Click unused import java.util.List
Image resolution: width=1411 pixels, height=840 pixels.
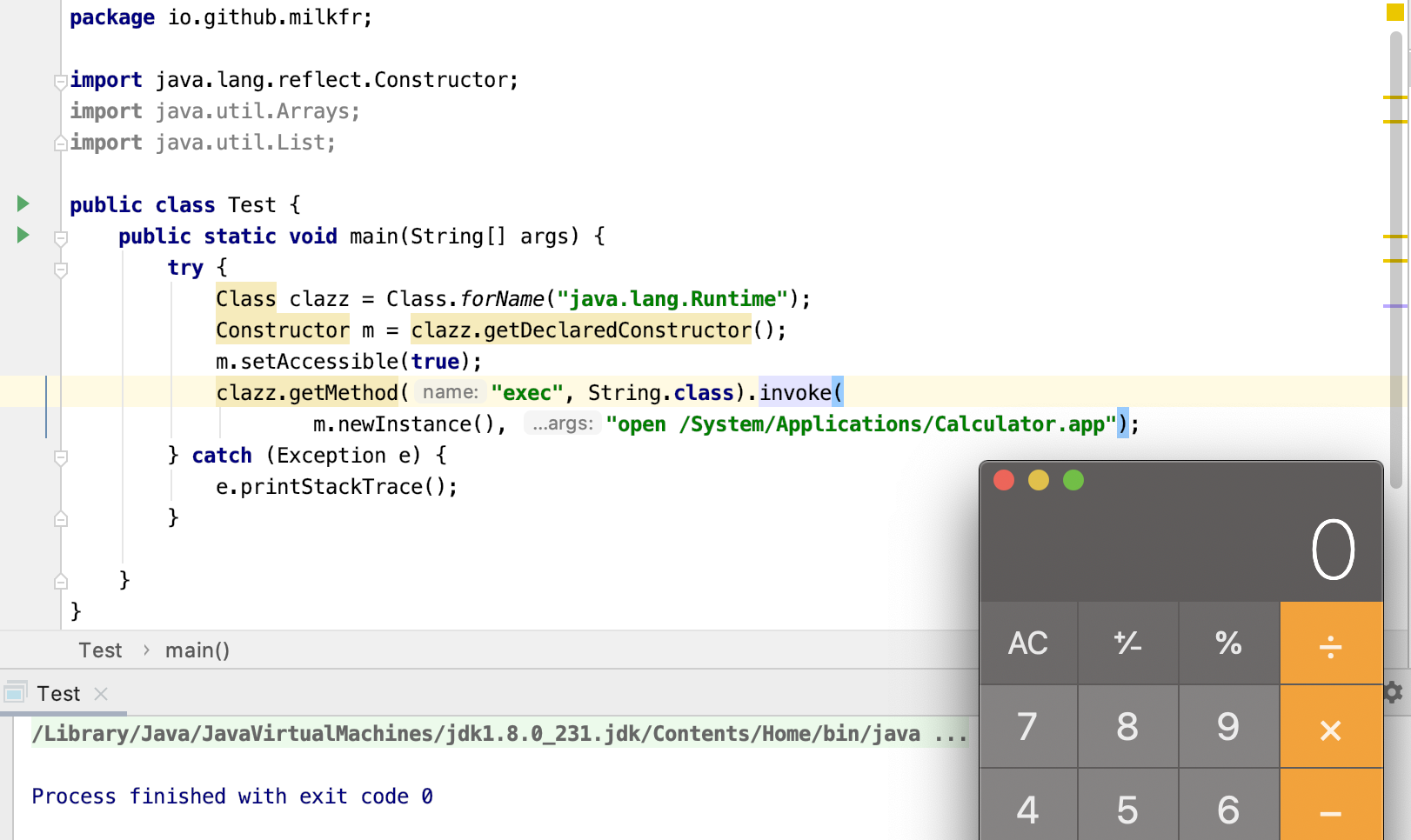point(203,142)
